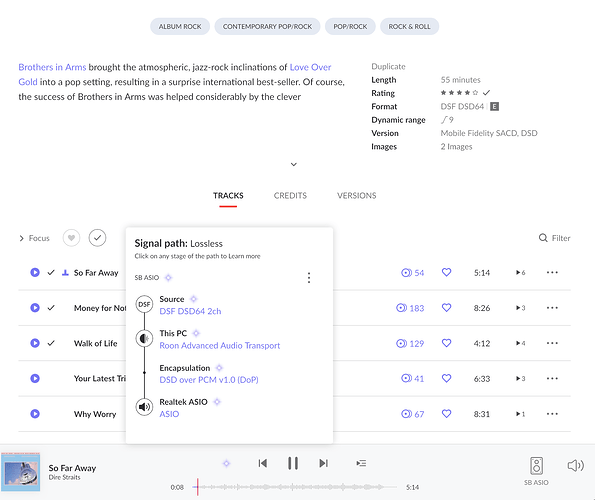Open the Love Over Gold link

click(310, 67)
